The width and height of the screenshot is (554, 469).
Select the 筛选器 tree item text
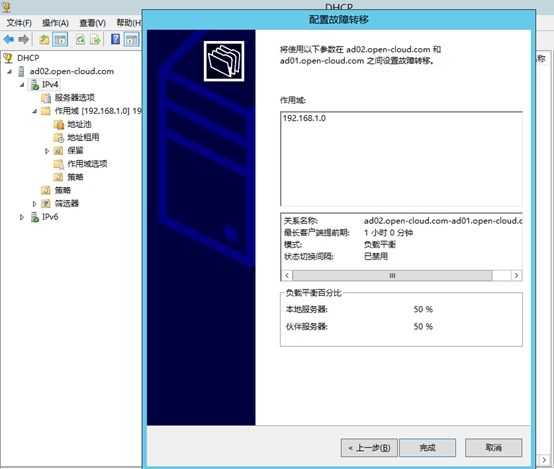67,204
